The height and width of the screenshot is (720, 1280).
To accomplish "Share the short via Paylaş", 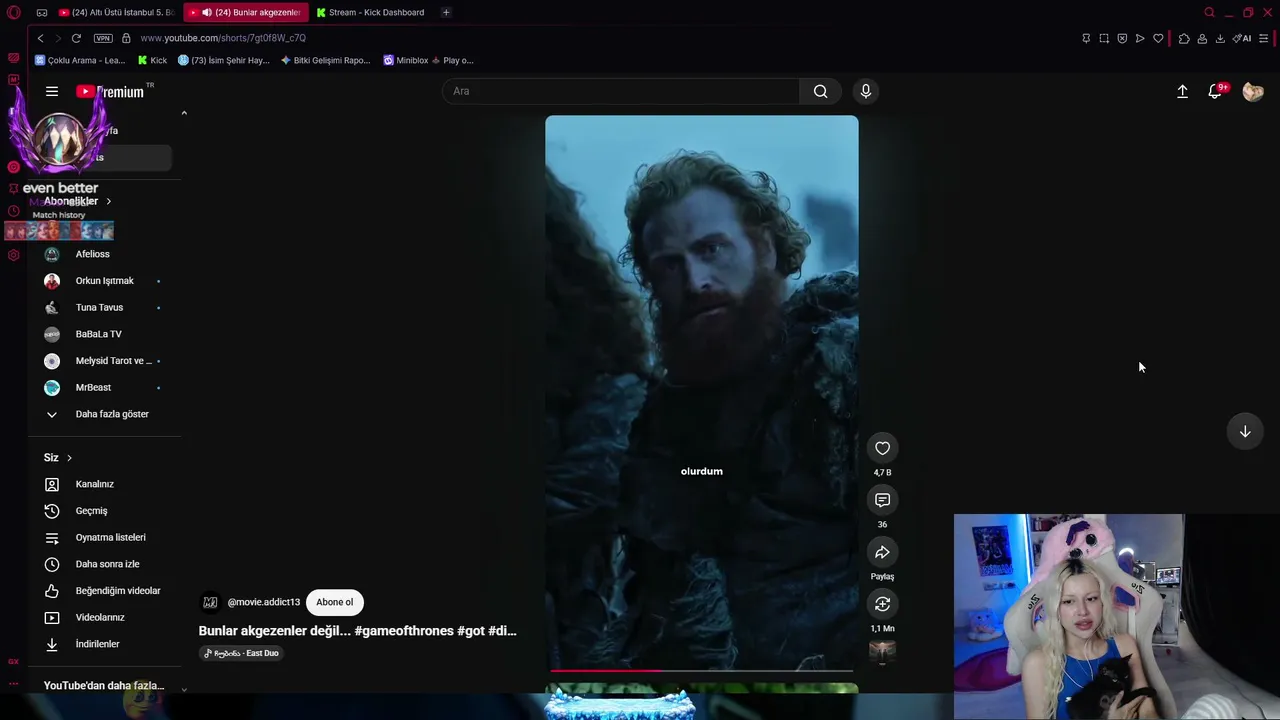I will coord(882,552).
